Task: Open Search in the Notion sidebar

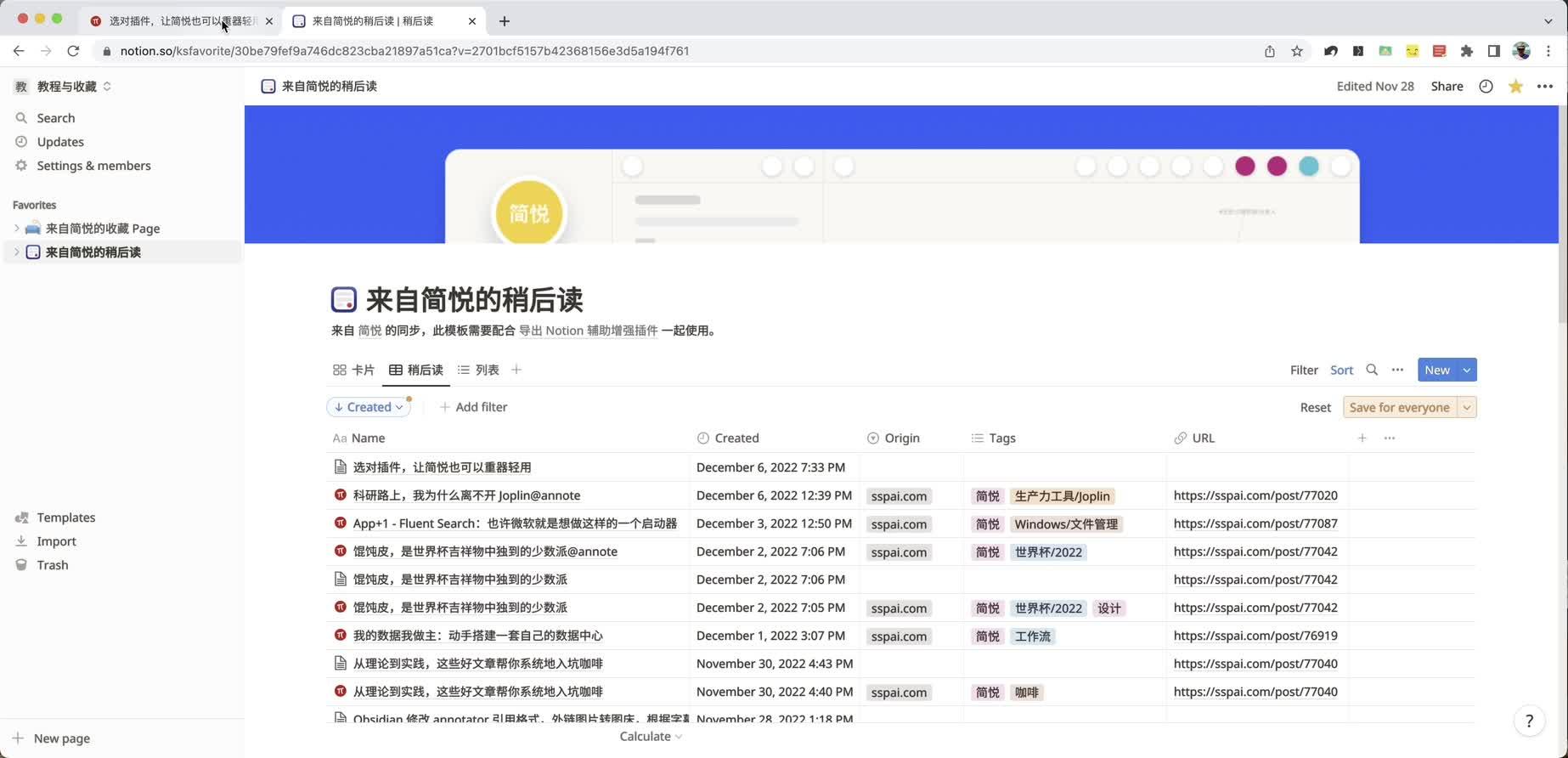Action: click(56, 118)
